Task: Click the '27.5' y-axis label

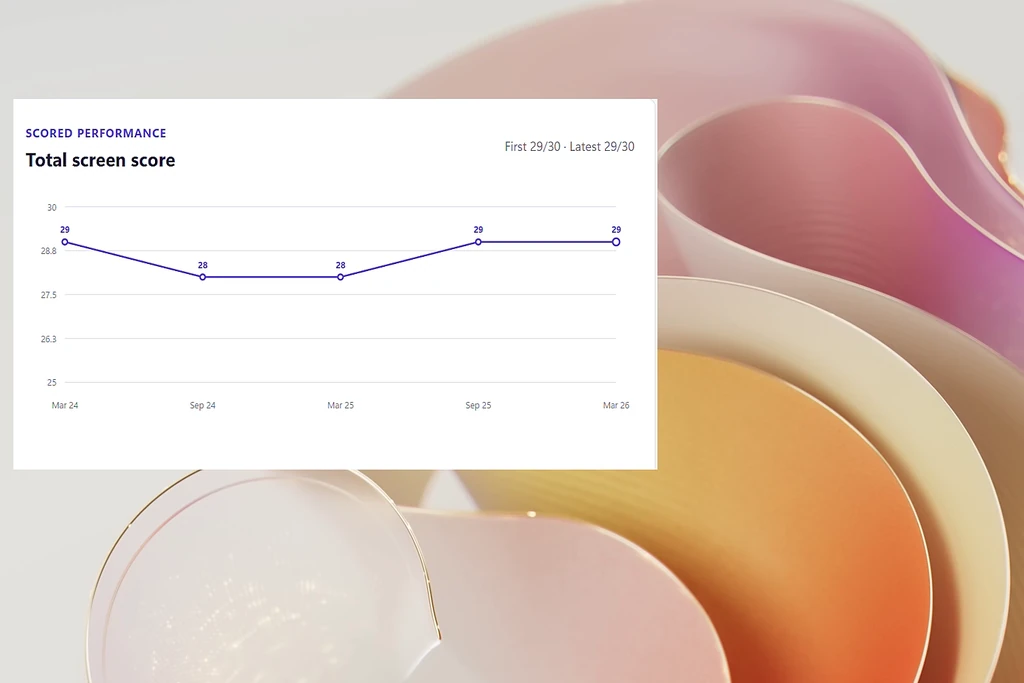Action: click(49, 295)
